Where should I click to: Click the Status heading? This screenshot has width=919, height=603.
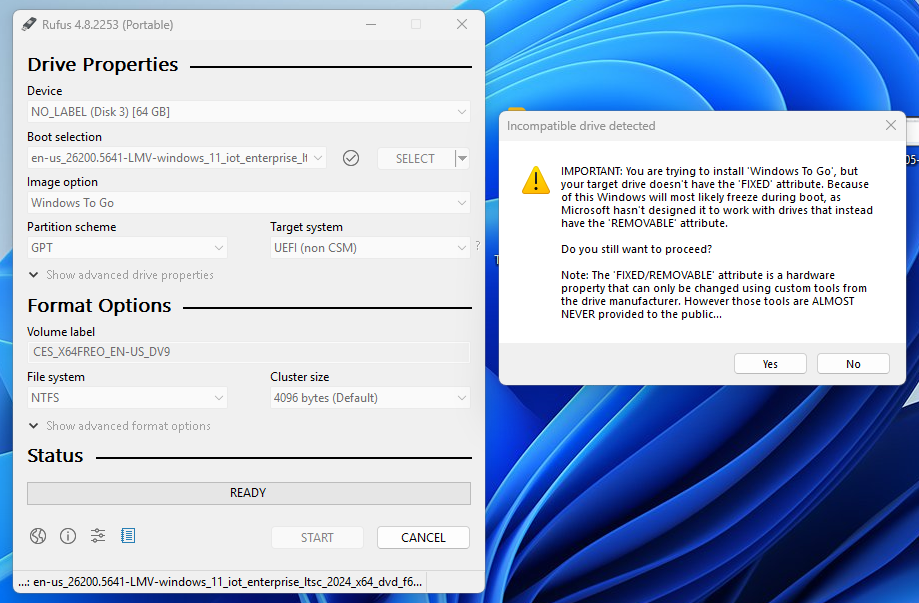coord(55,456)
